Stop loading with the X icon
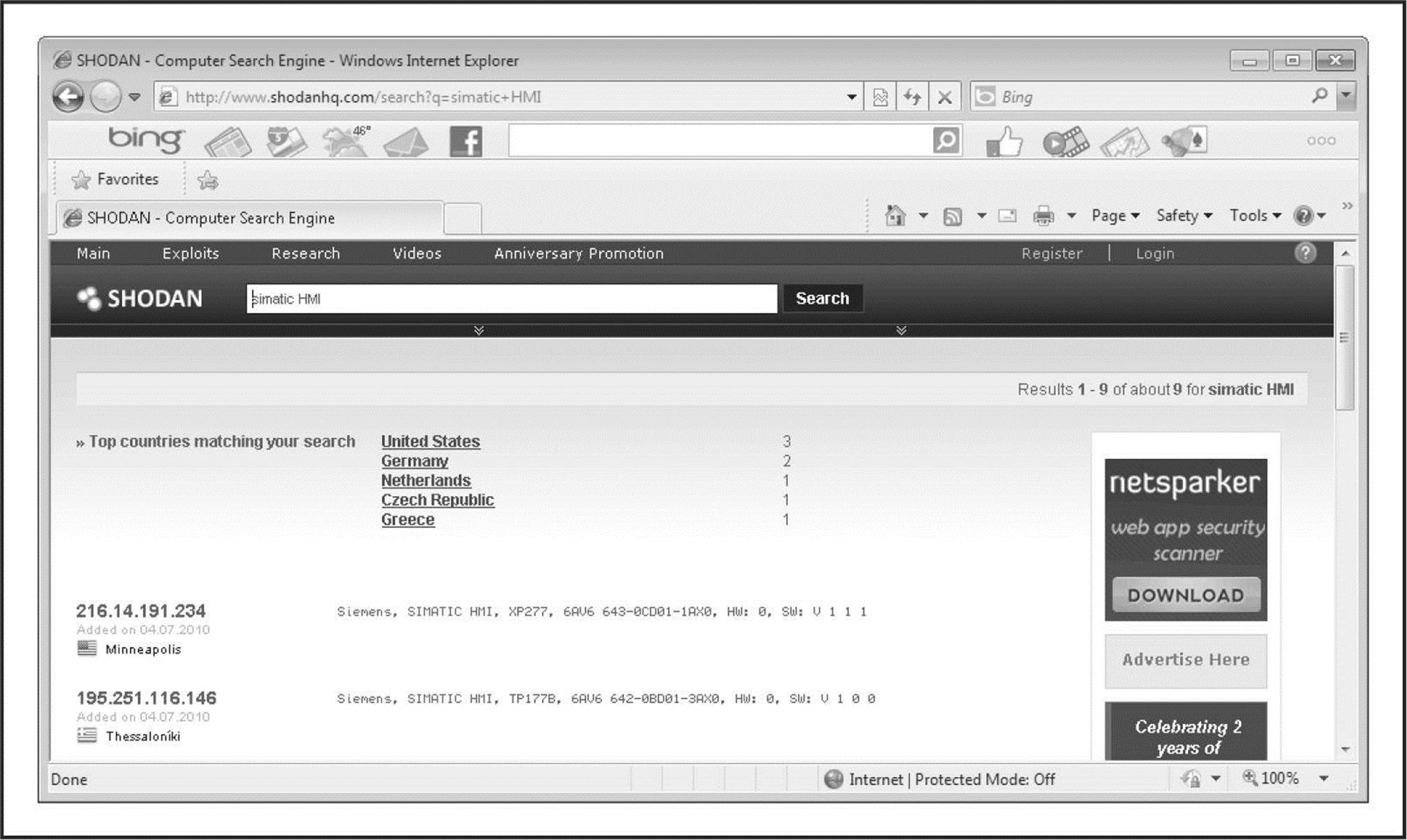1407x840 pixels. pos(944,97)
